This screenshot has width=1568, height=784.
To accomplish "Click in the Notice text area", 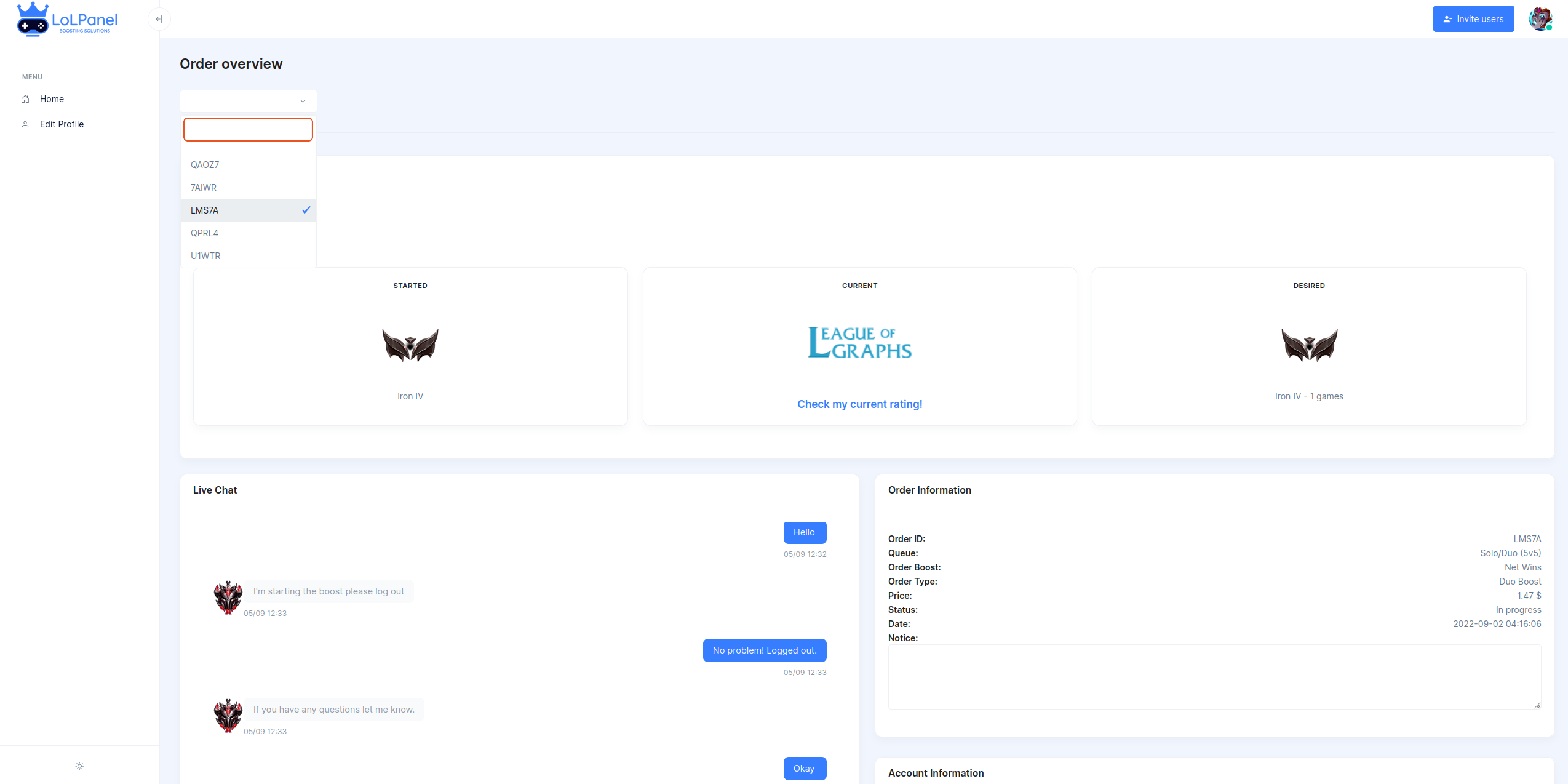I will click(1214, 677).
